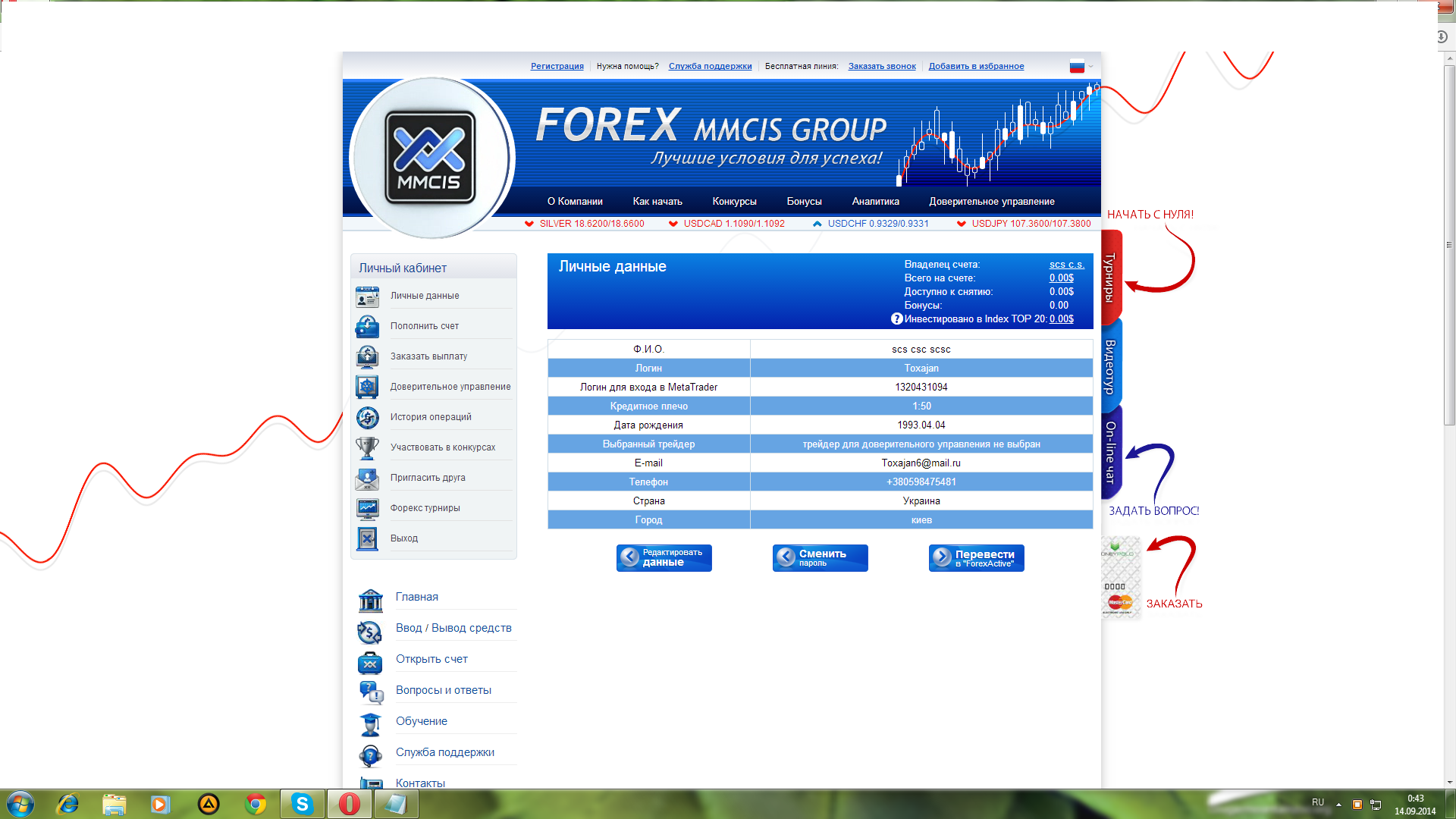Click the page vertical scrollbar thumb
Screen dimensions: 1456x819
pyautogui.click(x=1449, y=243)
